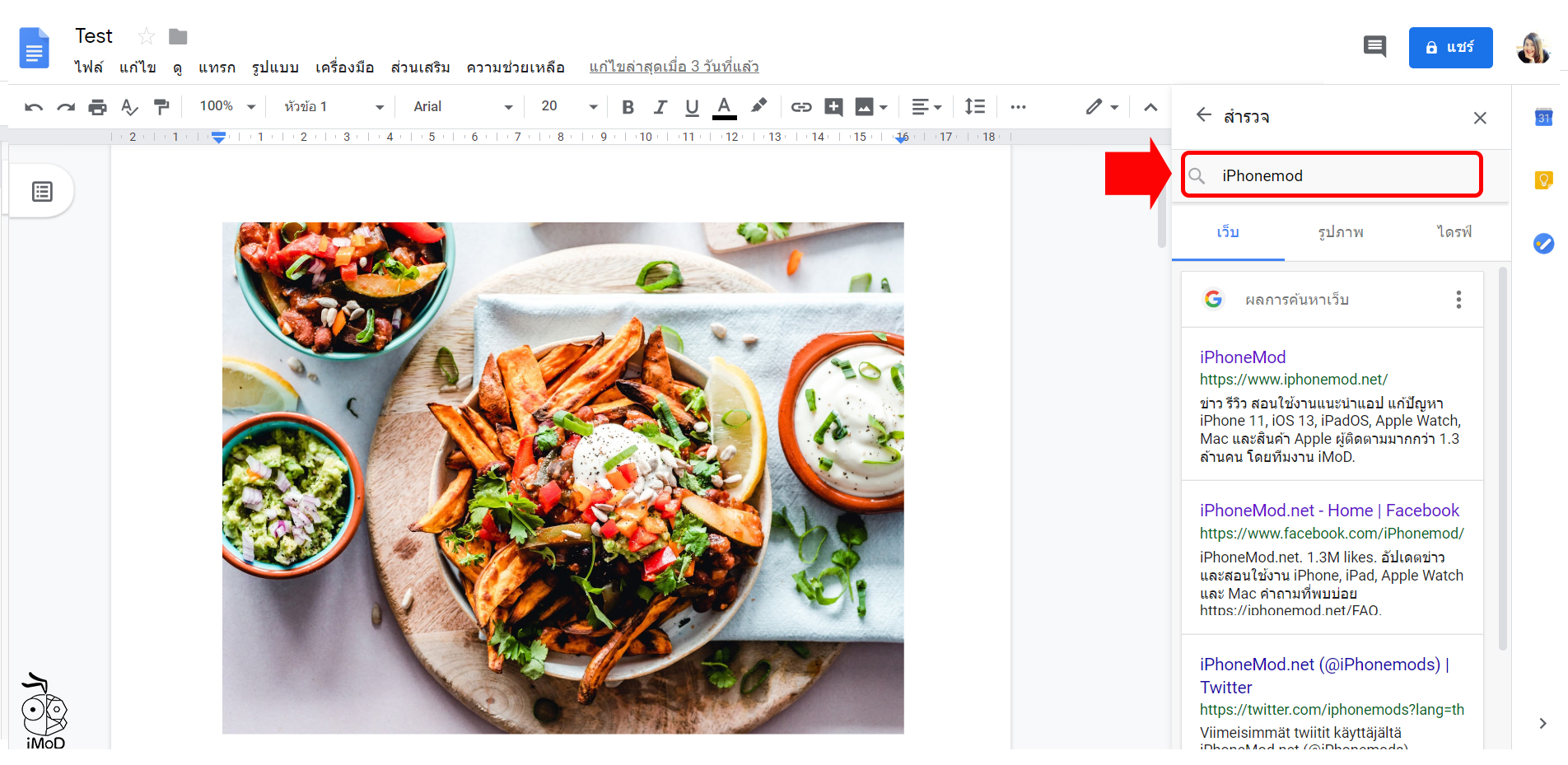Click the Undo icon

(x=34, y=106)
